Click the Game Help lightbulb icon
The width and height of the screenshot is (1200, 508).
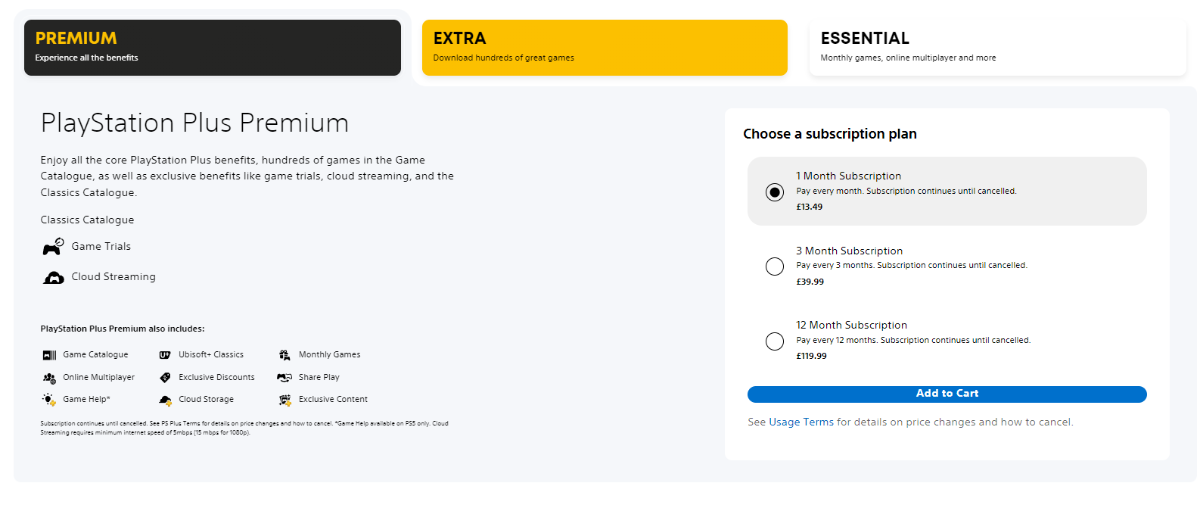pos(49,400)
